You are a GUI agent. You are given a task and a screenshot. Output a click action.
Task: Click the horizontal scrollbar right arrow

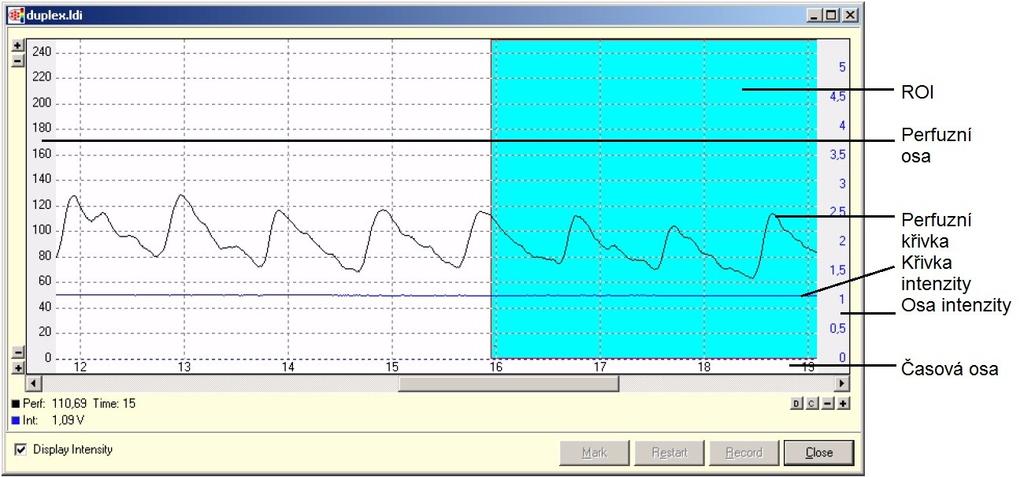pos(842,384)
